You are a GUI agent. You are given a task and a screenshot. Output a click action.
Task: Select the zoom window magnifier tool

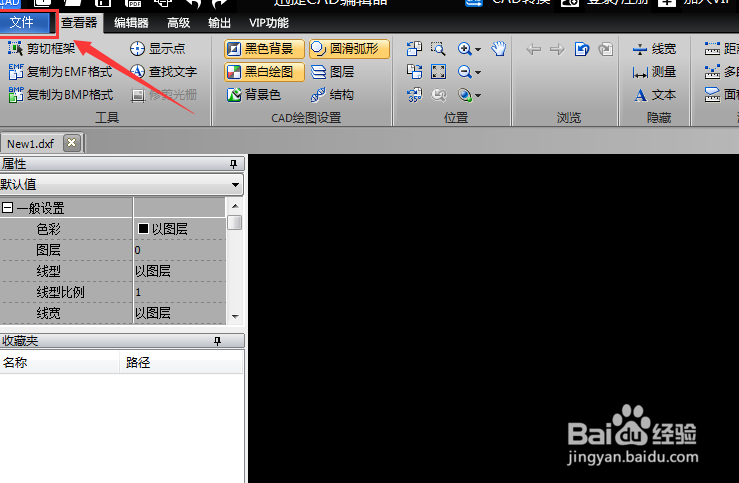pyautogui.click(x=438, y=49)
